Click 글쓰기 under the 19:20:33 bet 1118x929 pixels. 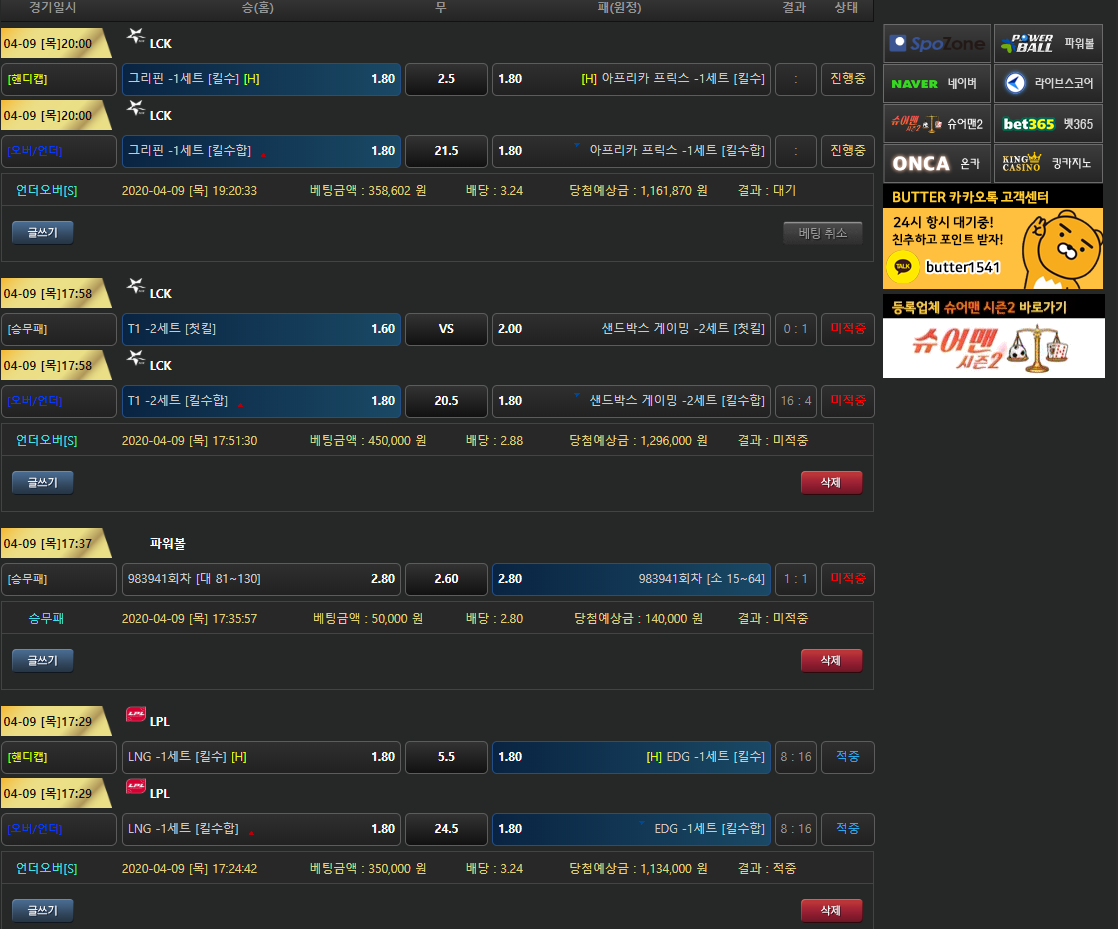point(42,233)
